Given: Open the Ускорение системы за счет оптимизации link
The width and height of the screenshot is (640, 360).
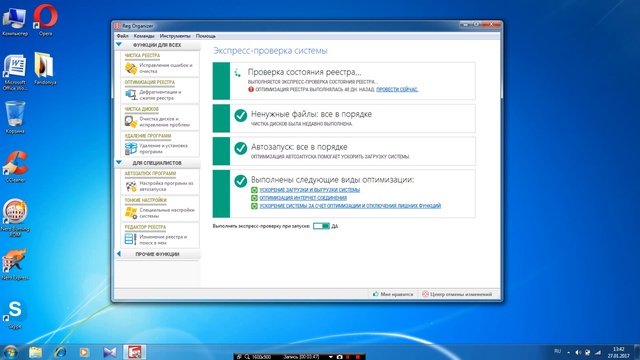Looking at the screenshot, I should pyautogui.click(x=350, y=206).
